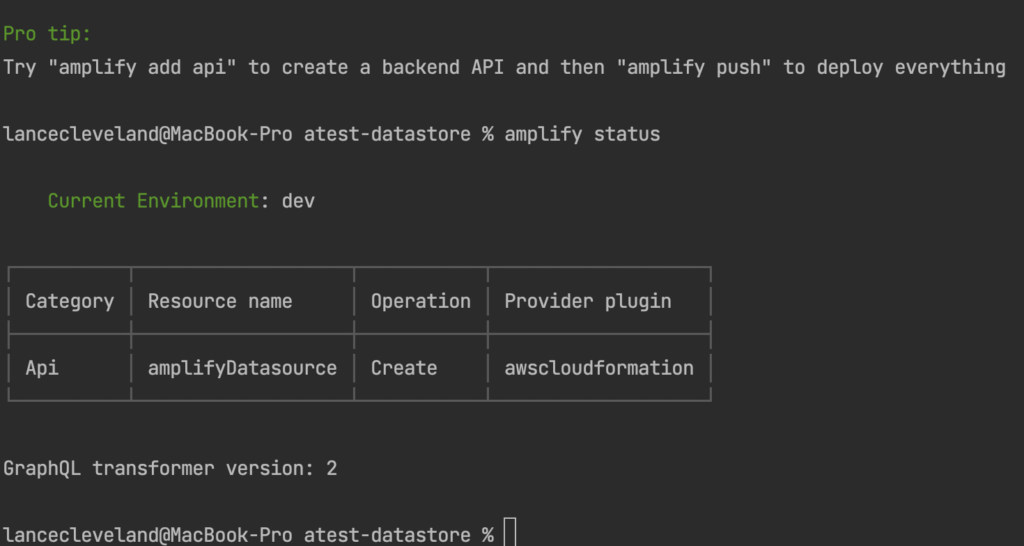Click the green "Pro tip:" heading
The height and width of the screenshot is (546, 1024).
coord(47,34)
